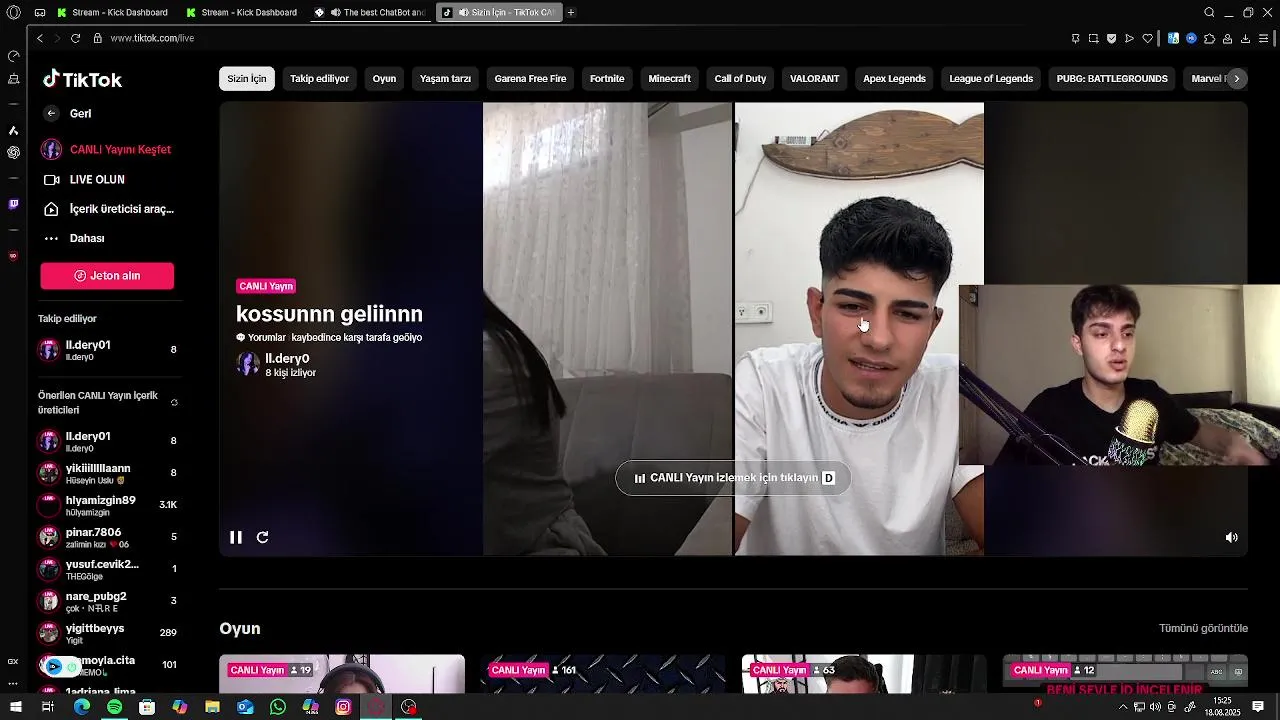Open the extensions cube icon
The image size is (1280, 720).
tap(1209, 38)
